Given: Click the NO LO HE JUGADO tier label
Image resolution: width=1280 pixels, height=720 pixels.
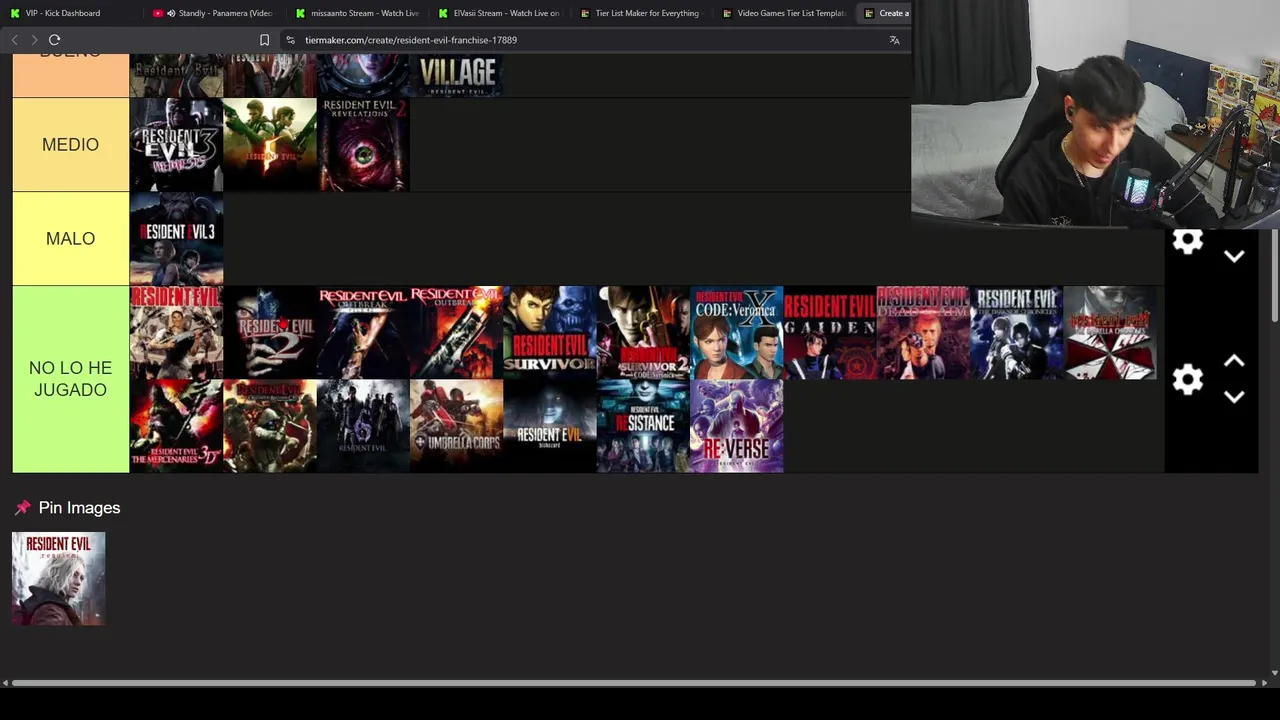Looking at the screenshot, I should [70, 379].
